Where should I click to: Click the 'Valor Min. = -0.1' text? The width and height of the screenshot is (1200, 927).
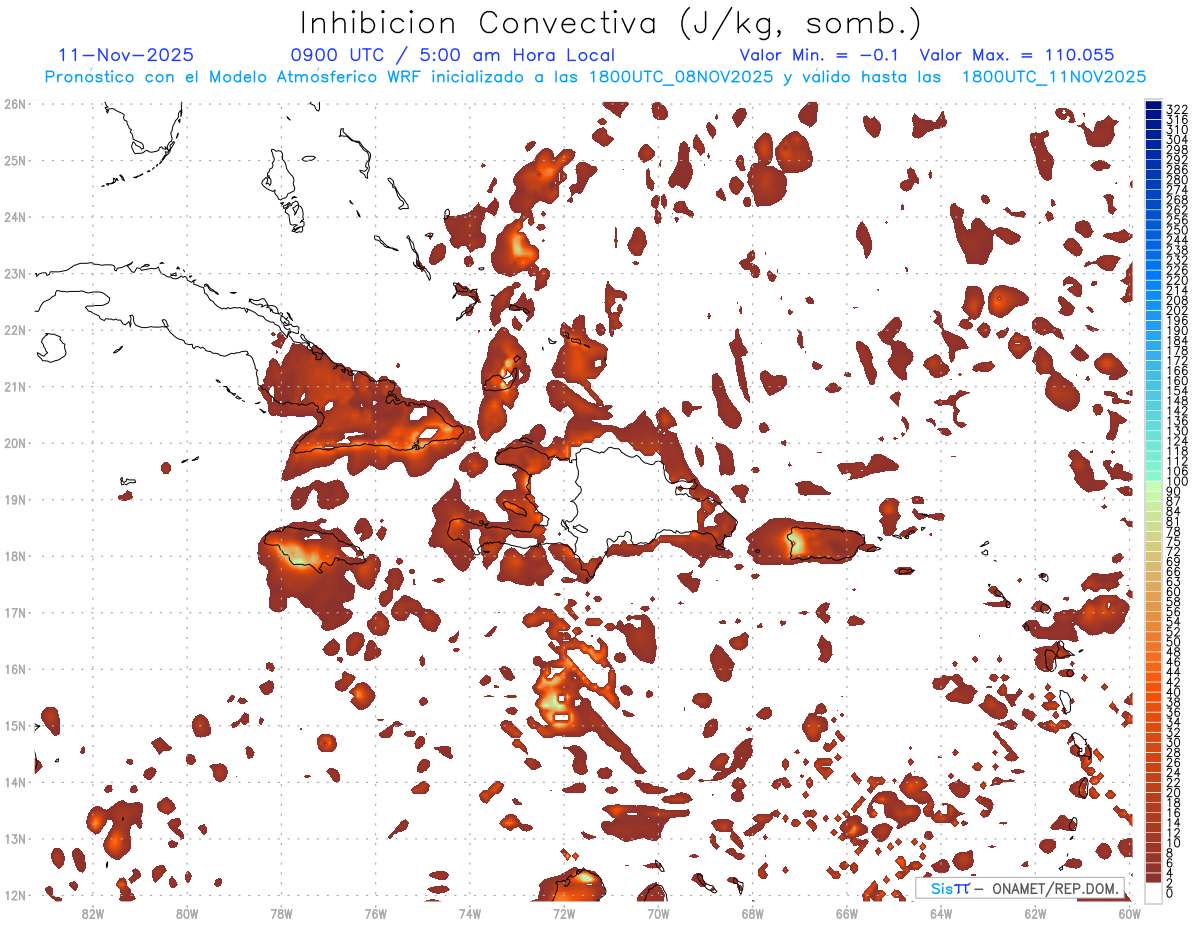820,55
